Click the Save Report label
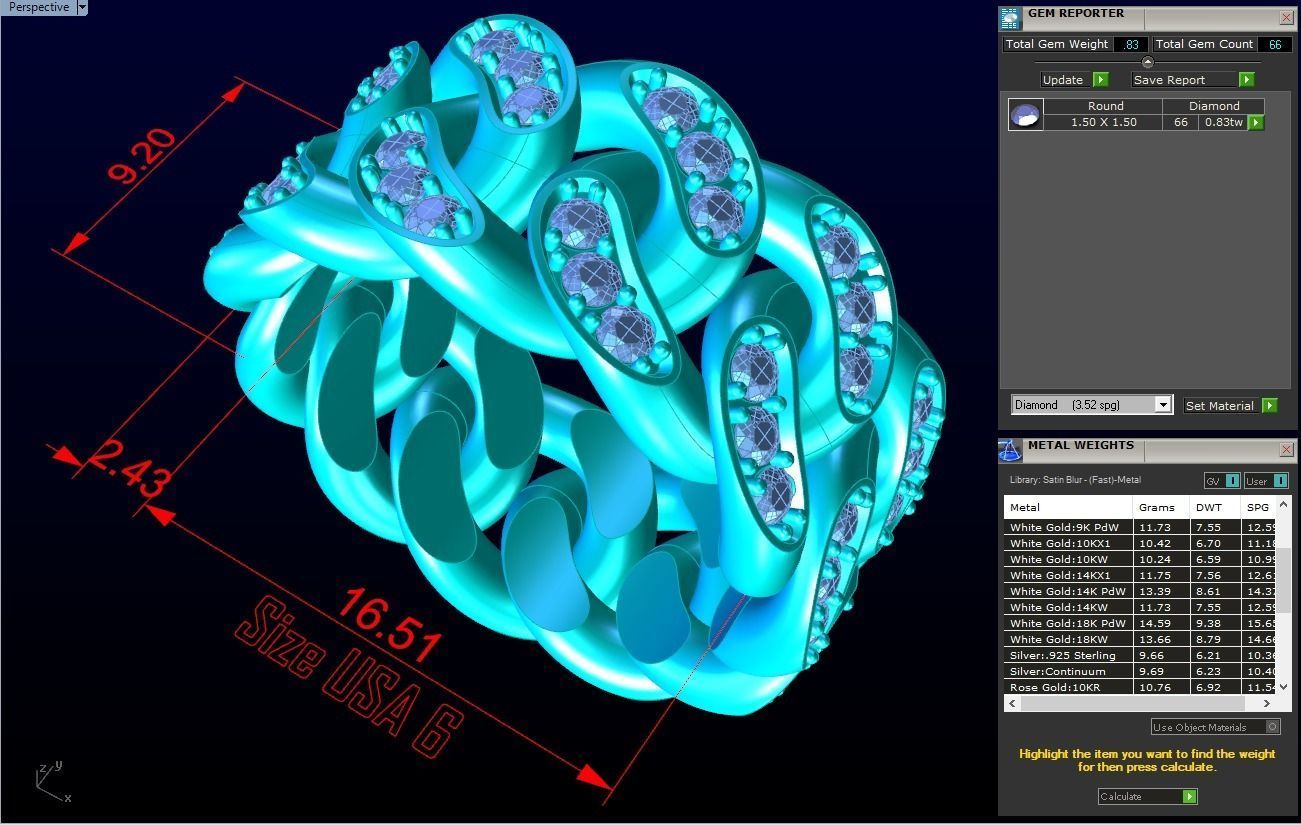 (x=1184, y=79)
